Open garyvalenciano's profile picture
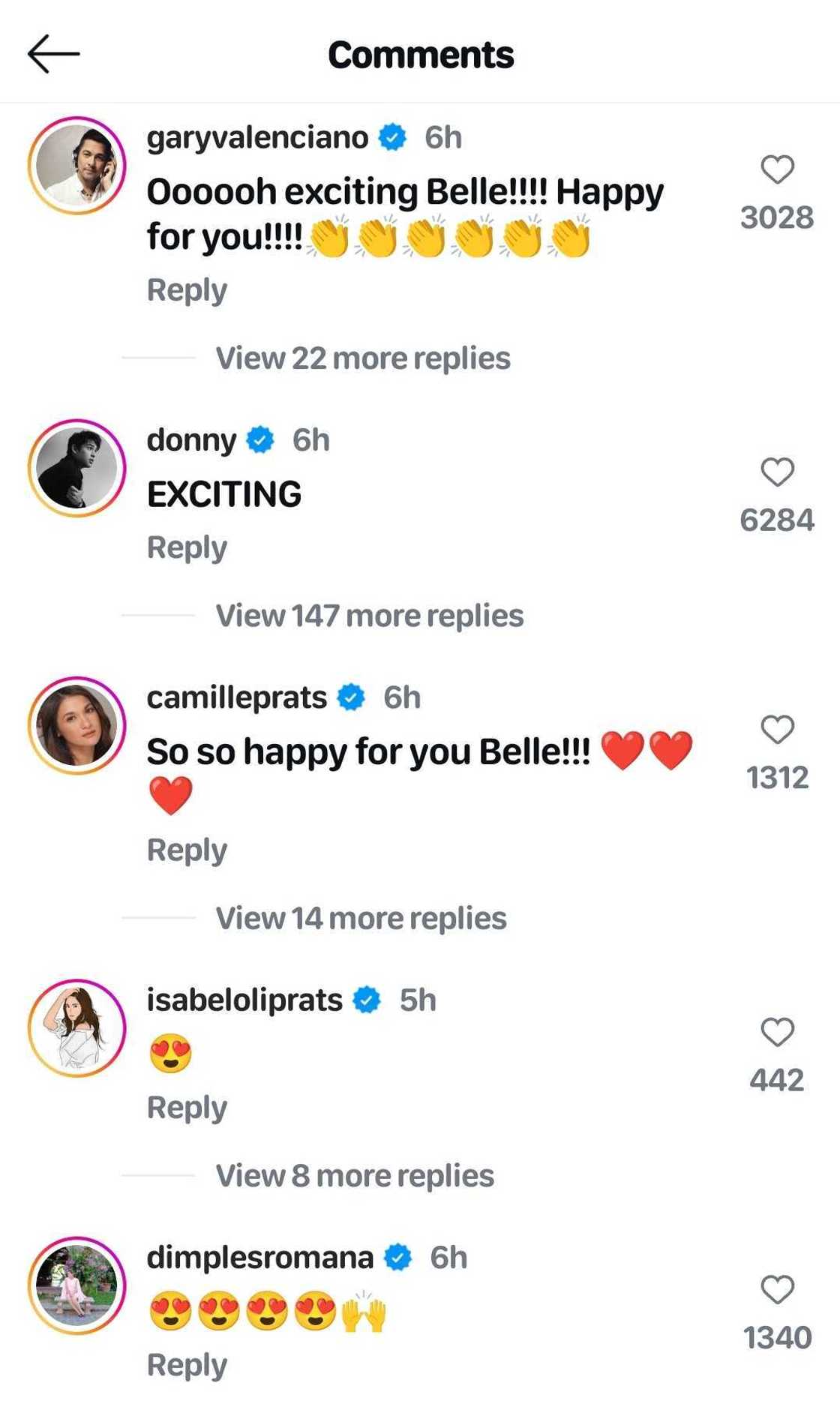 tap(76, 166)
